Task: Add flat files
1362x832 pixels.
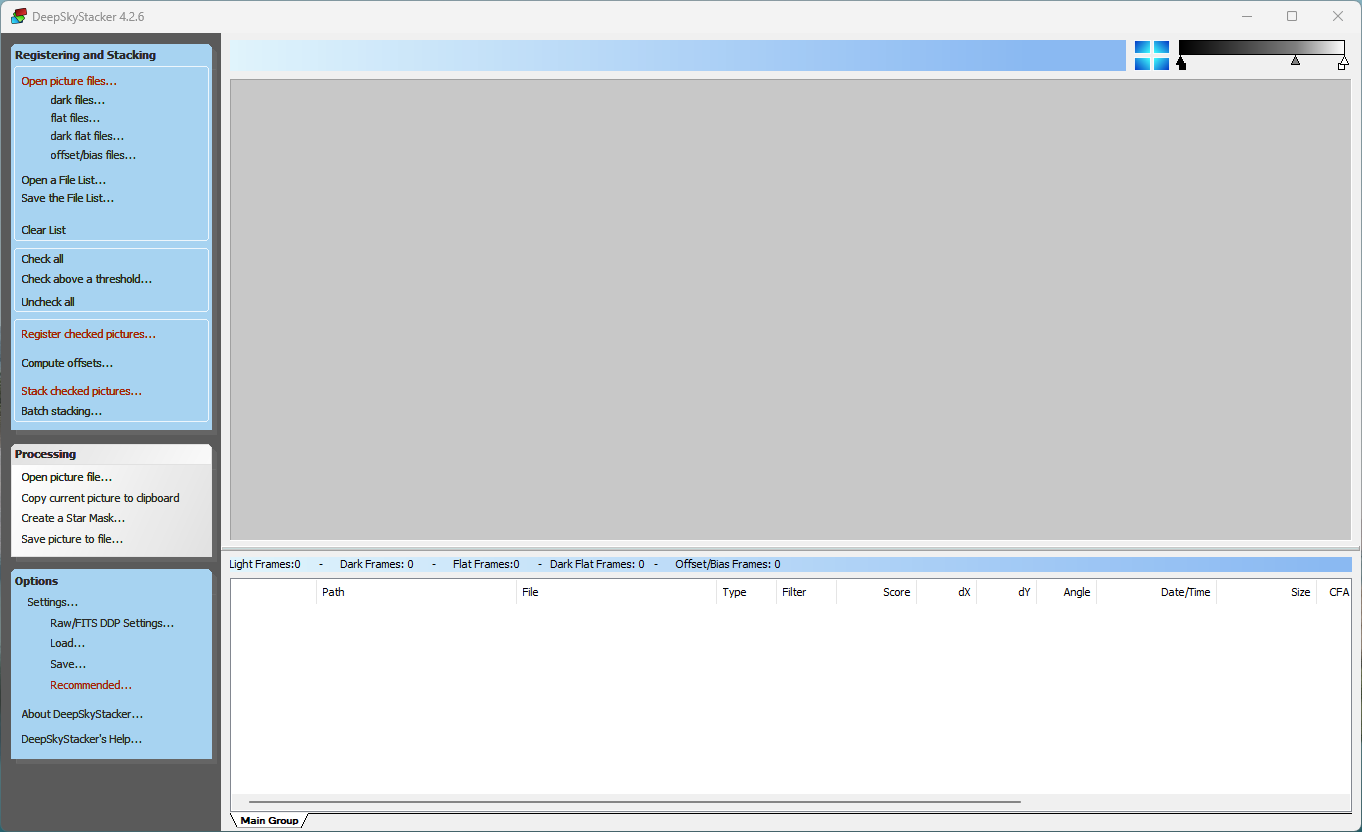Action: pyautogui.click(x=75, y=118)
